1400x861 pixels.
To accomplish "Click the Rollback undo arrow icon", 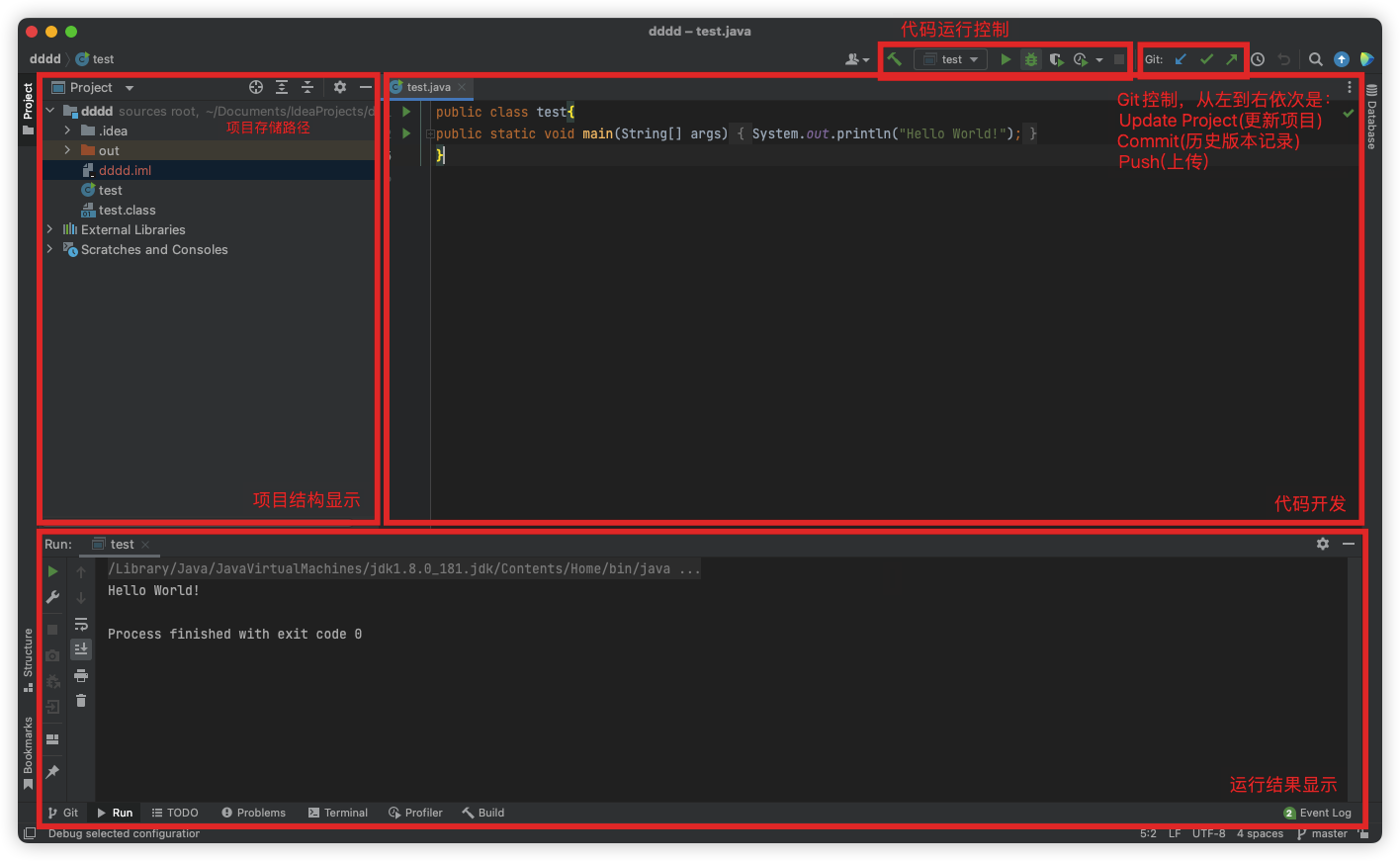I will pyautogui.click(x=1283, y=59).
